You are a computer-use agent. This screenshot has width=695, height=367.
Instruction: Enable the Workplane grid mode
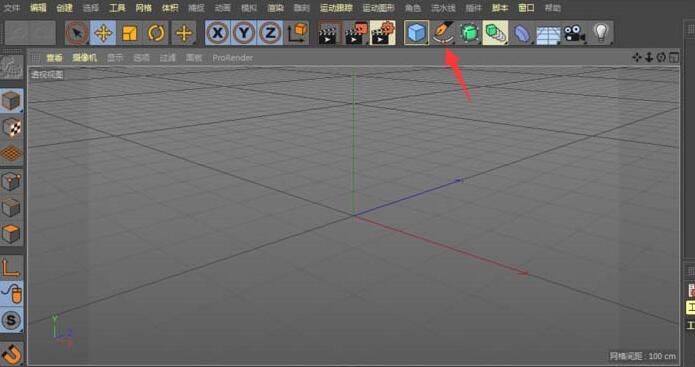(12, 154)
